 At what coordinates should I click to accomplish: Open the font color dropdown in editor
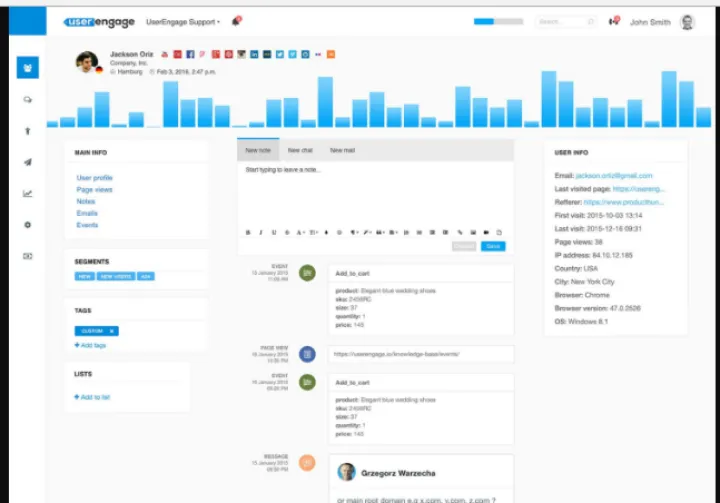pyautogui.click(x=300, y=232)
